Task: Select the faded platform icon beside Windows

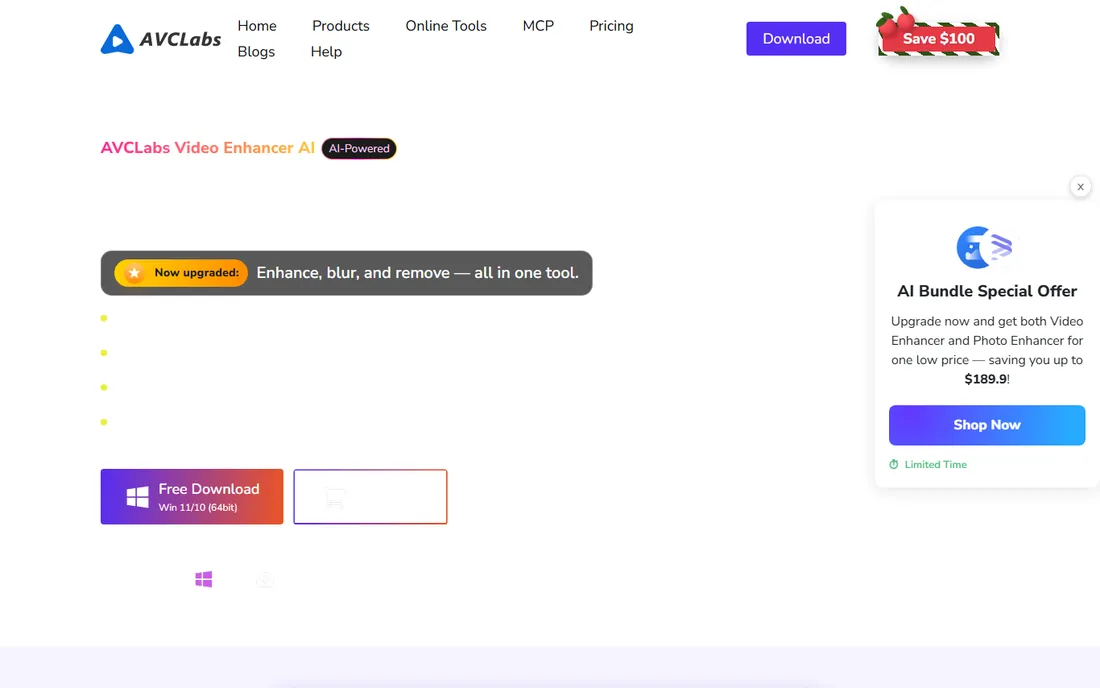Action: tap(264, 579)
